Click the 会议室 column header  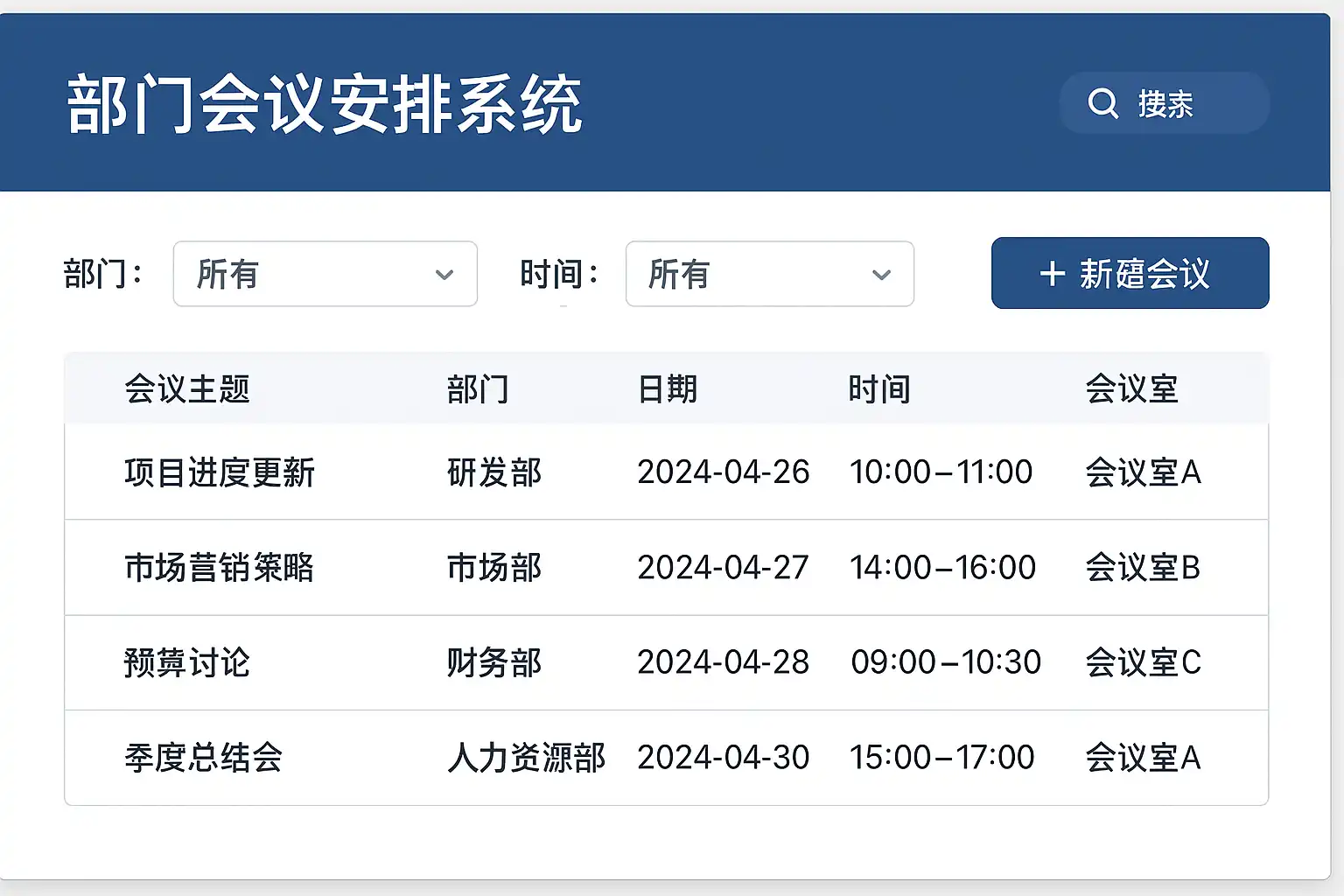tap(1131, 388)
